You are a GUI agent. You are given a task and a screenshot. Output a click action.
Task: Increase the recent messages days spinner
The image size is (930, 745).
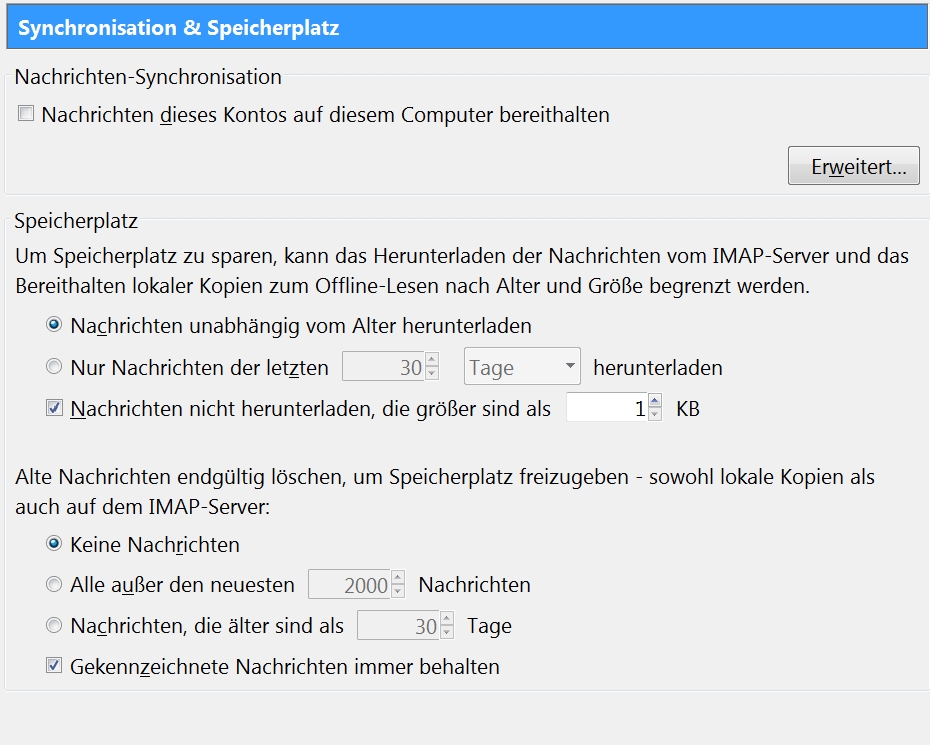[x=432, y=361]
